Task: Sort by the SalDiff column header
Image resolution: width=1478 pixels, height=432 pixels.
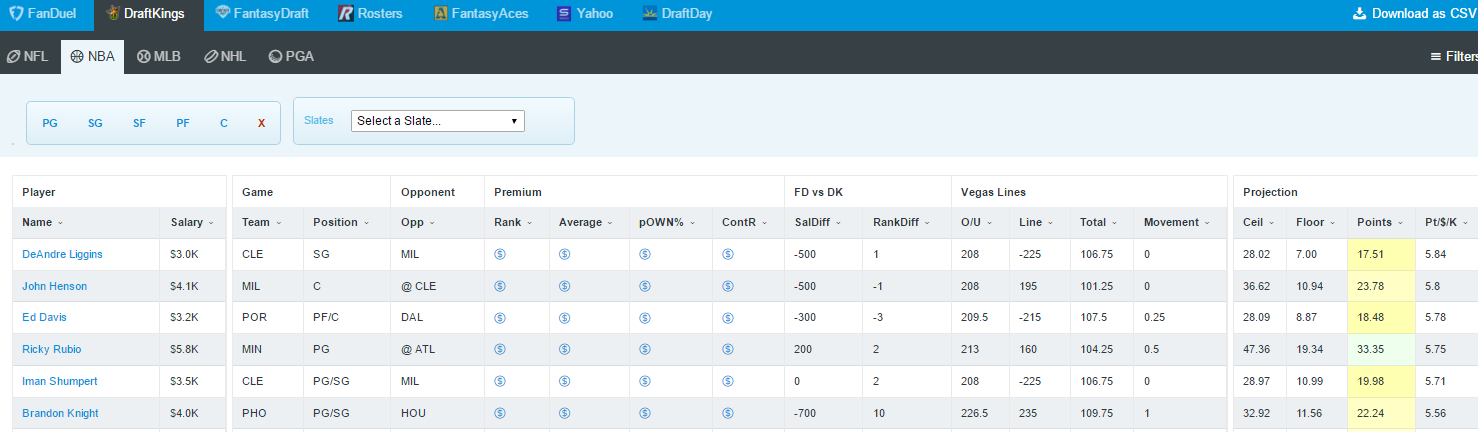Action: pos(819,222)
